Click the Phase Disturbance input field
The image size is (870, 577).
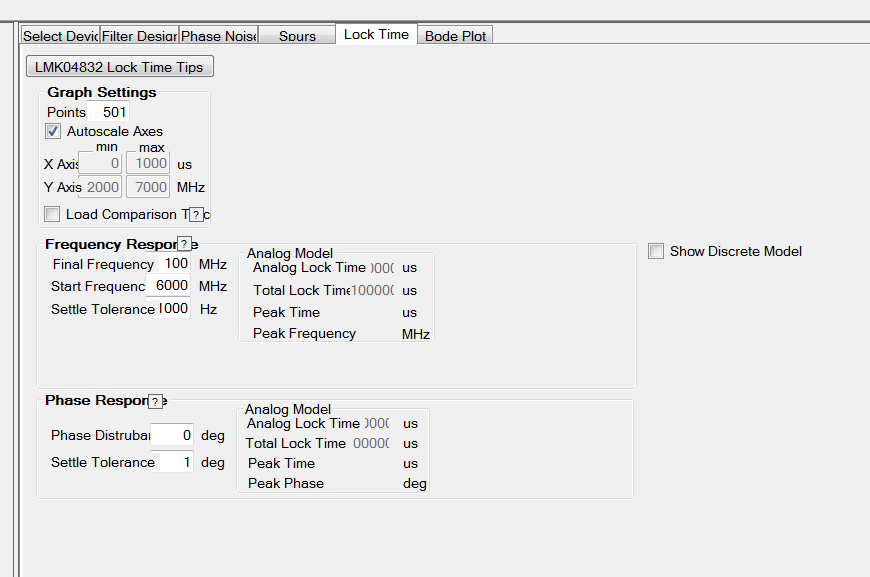(173, 435)
